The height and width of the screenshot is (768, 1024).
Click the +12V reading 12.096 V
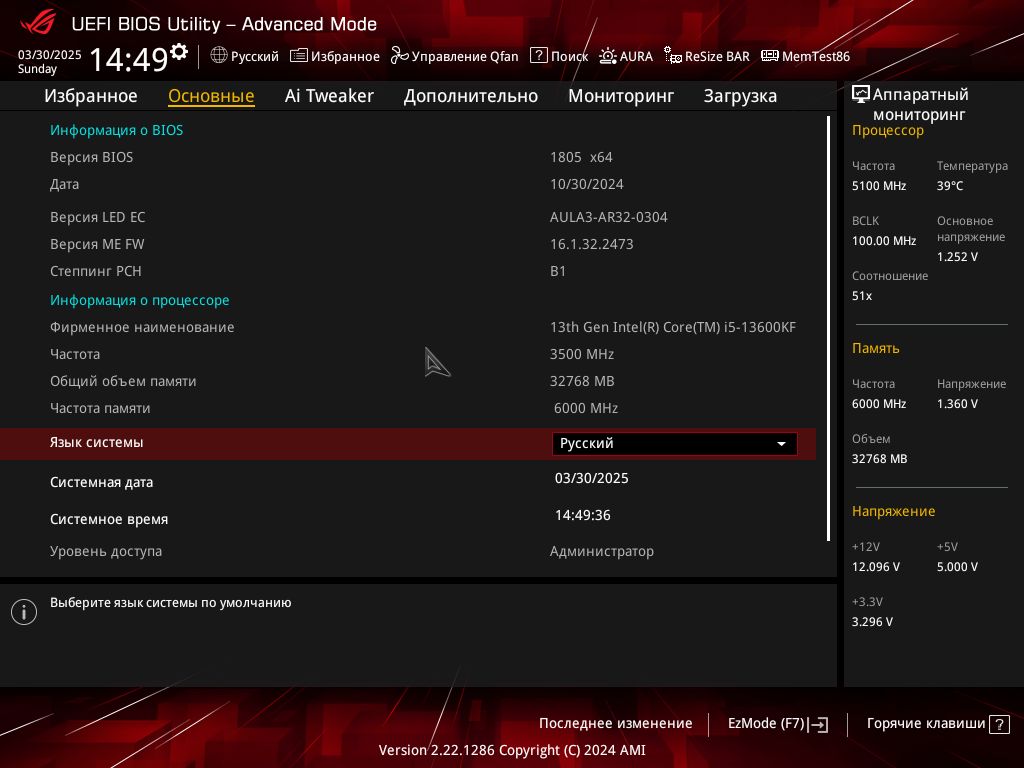[875, 567]
